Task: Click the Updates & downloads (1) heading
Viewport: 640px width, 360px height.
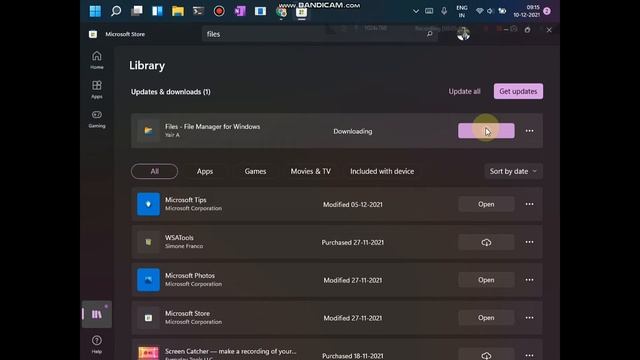Action: click(x=171, y=92)
